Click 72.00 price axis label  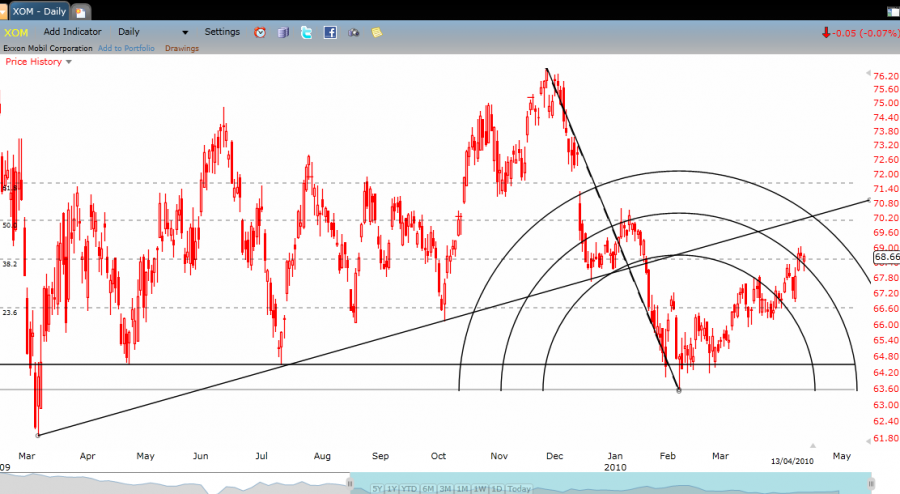886,174
